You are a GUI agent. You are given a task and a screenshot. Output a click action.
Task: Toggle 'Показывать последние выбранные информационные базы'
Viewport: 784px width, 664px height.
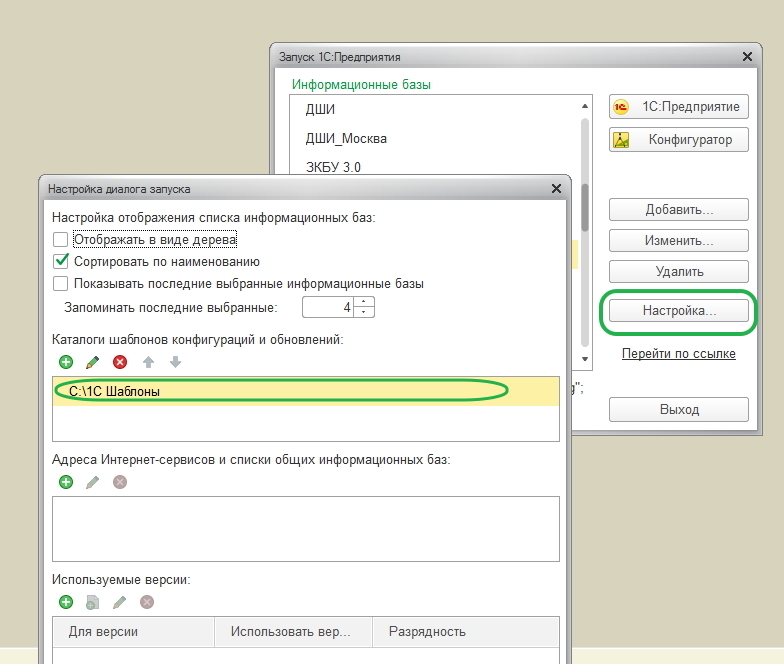60,284
